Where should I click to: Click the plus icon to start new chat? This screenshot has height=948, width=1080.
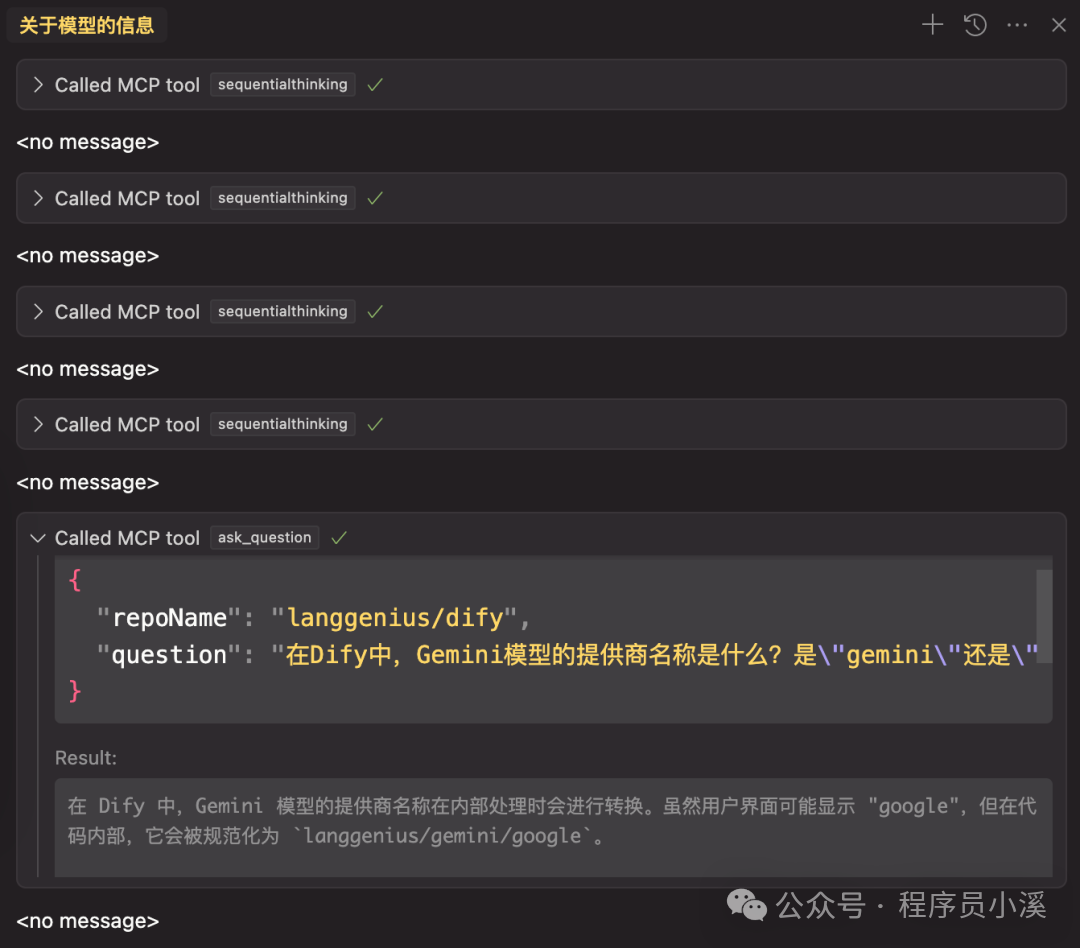931,25
